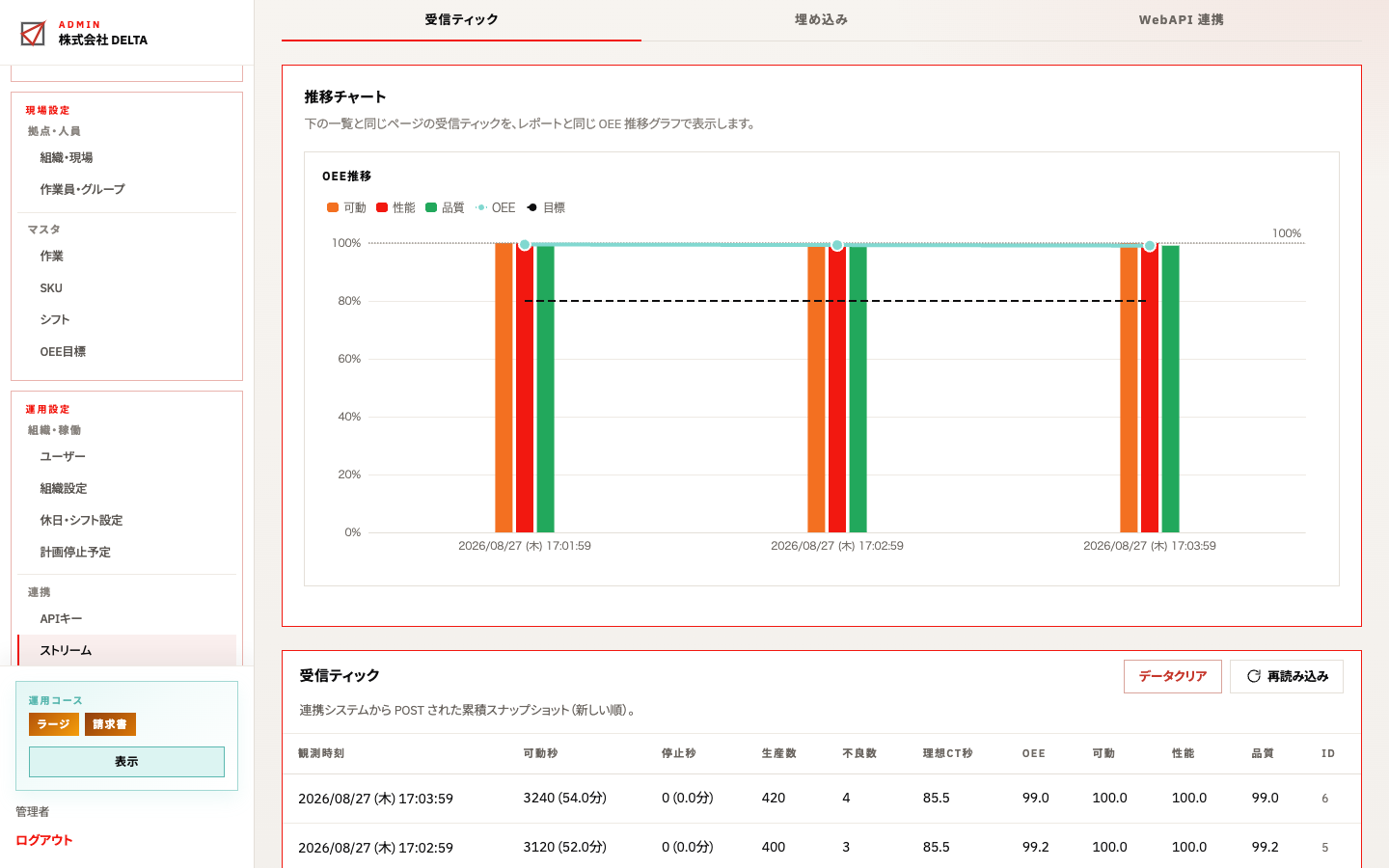Select ストリーム in the sidebar
This screenshot has width=1389, height=868.
[x=126, y=650]
